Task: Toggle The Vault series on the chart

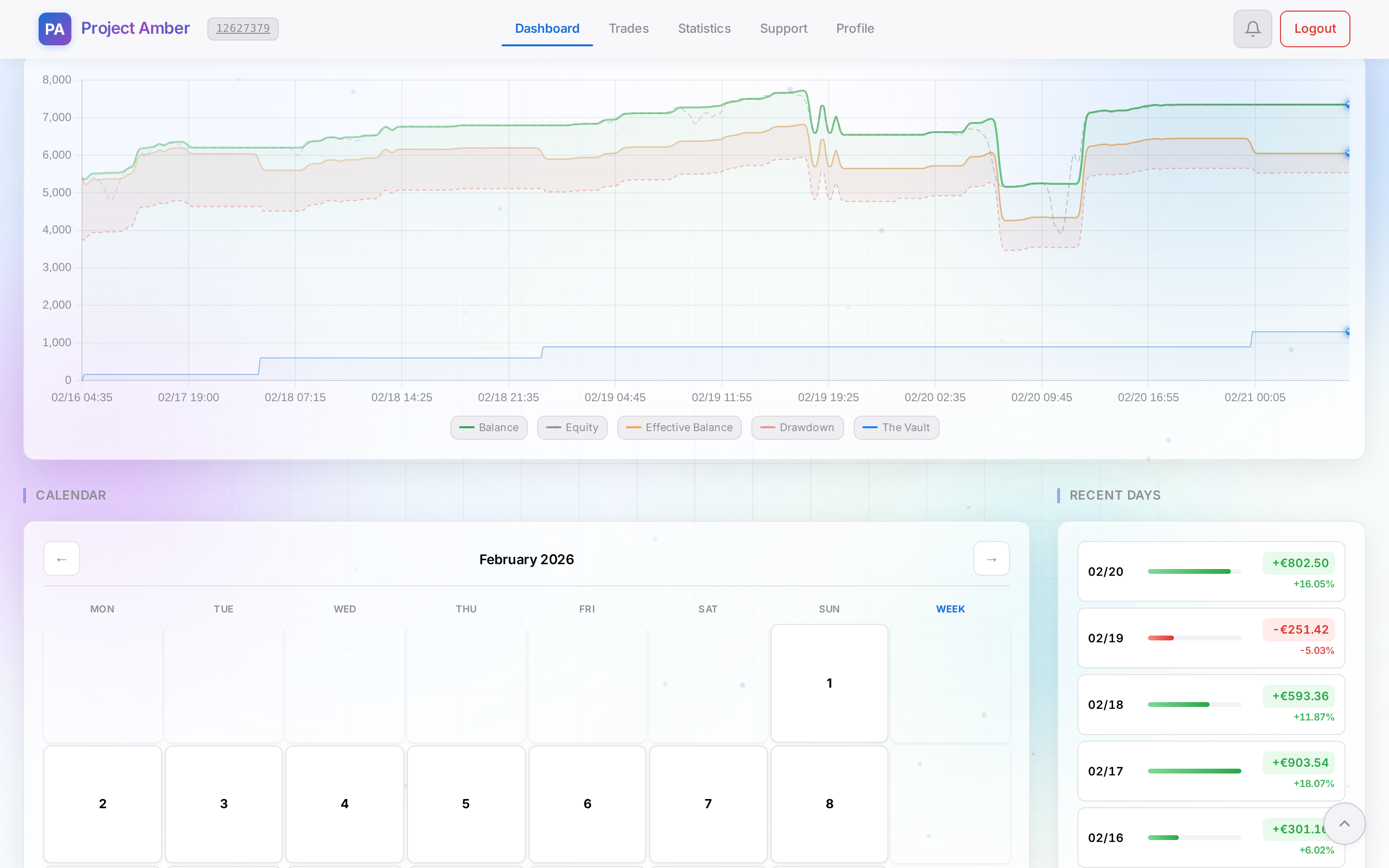Action: coord(896,428)
